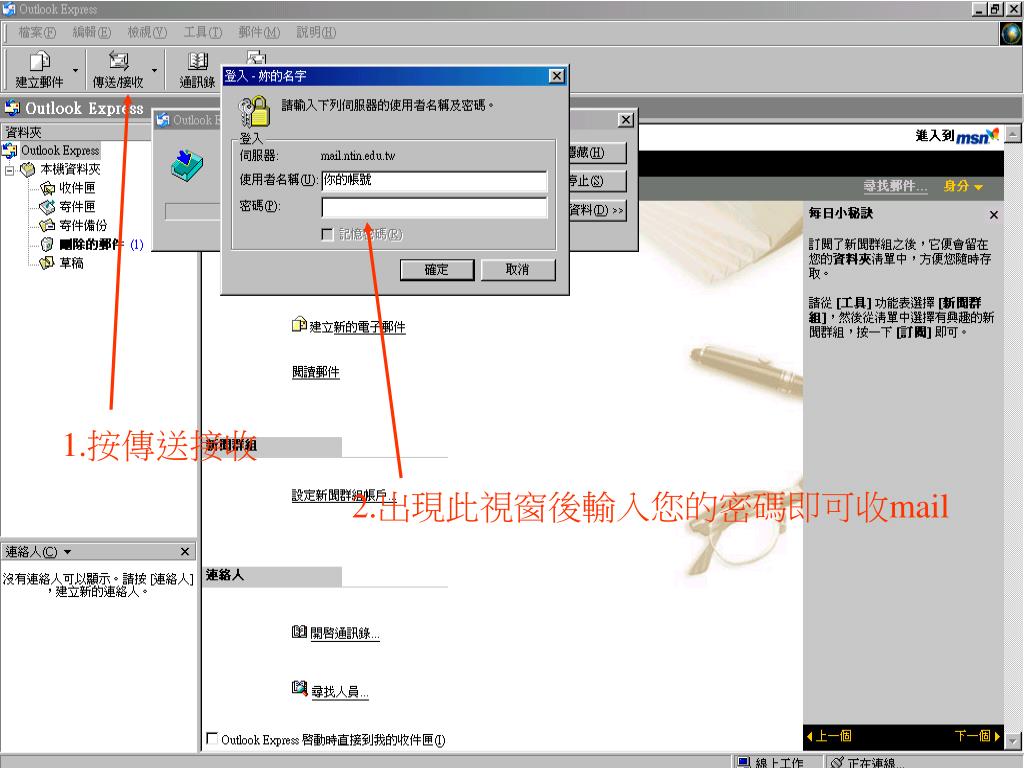Click the 確定 (OK) button in login dialog
Screen dimensions: 1024x768
(437, 270)
